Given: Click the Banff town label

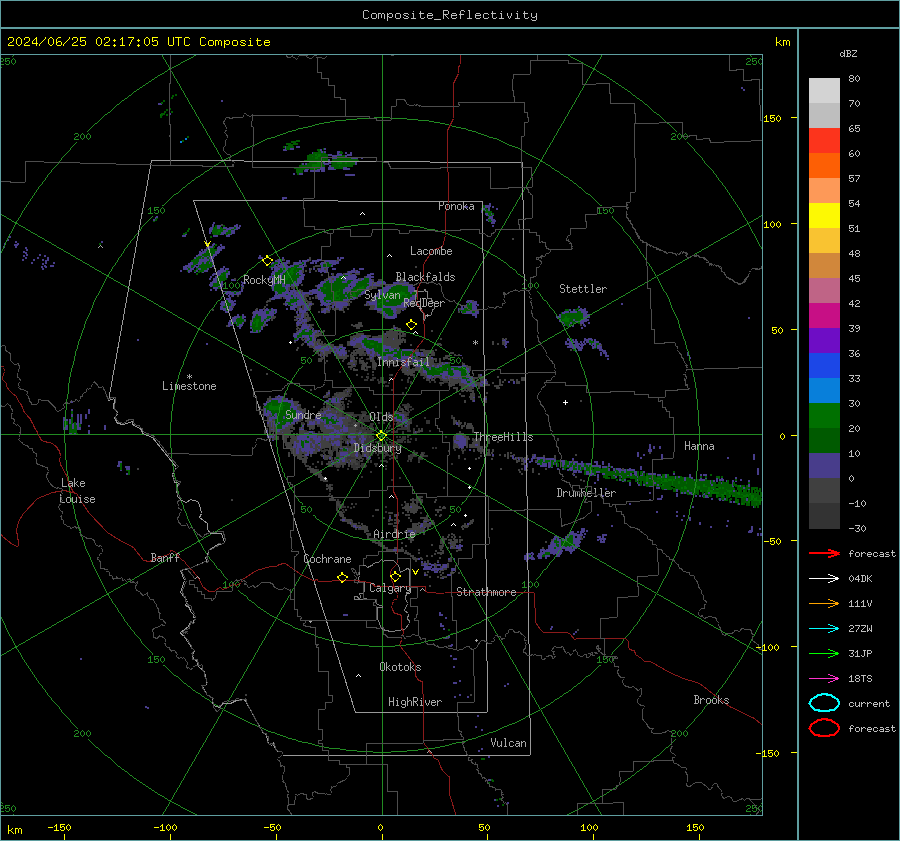Looking at the screenshot, I should (165, 557).
